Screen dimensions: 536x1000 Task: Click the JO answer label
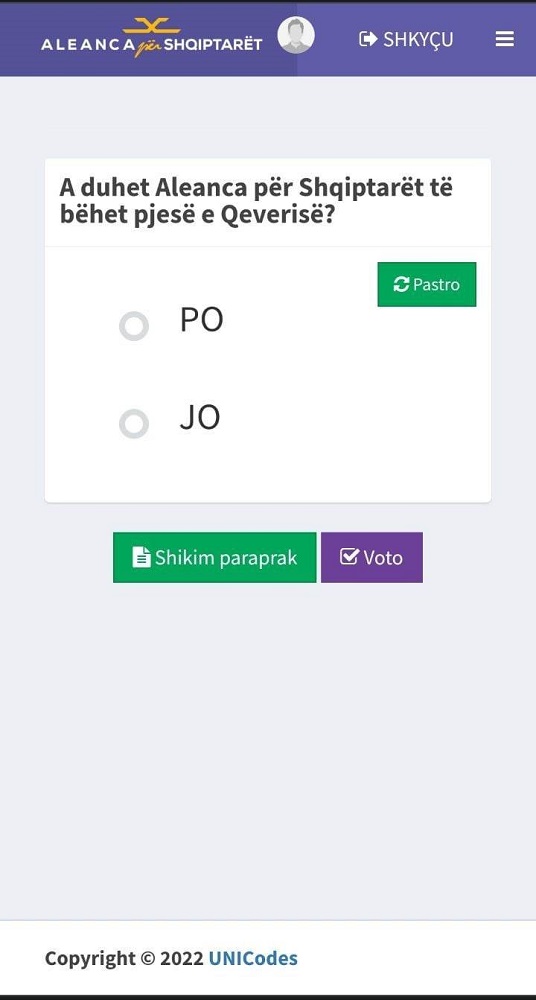pos(200,418)
